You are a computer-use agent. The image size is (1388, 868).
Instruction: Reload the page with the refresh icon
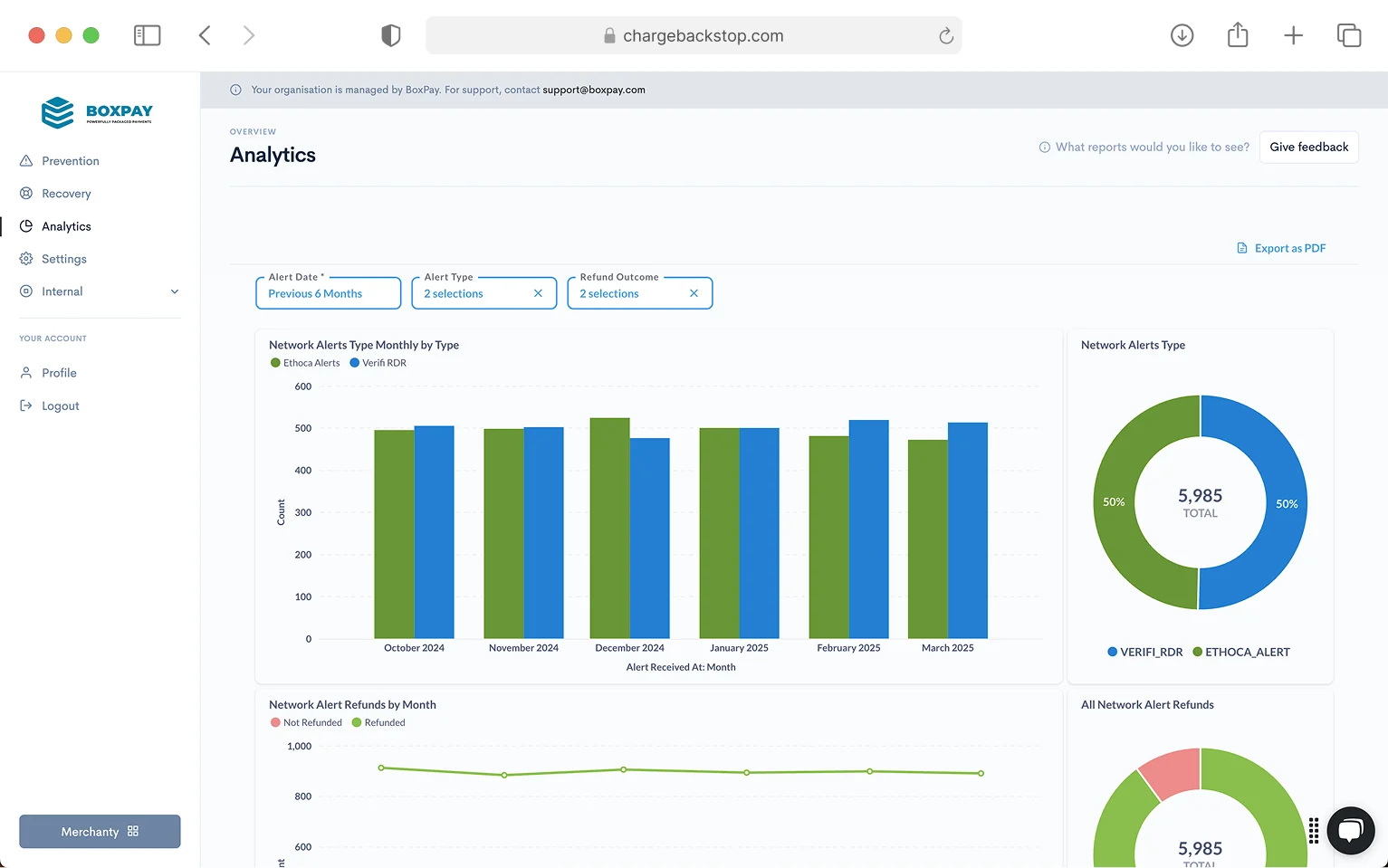pyautogui.click(x=945, y=35)
